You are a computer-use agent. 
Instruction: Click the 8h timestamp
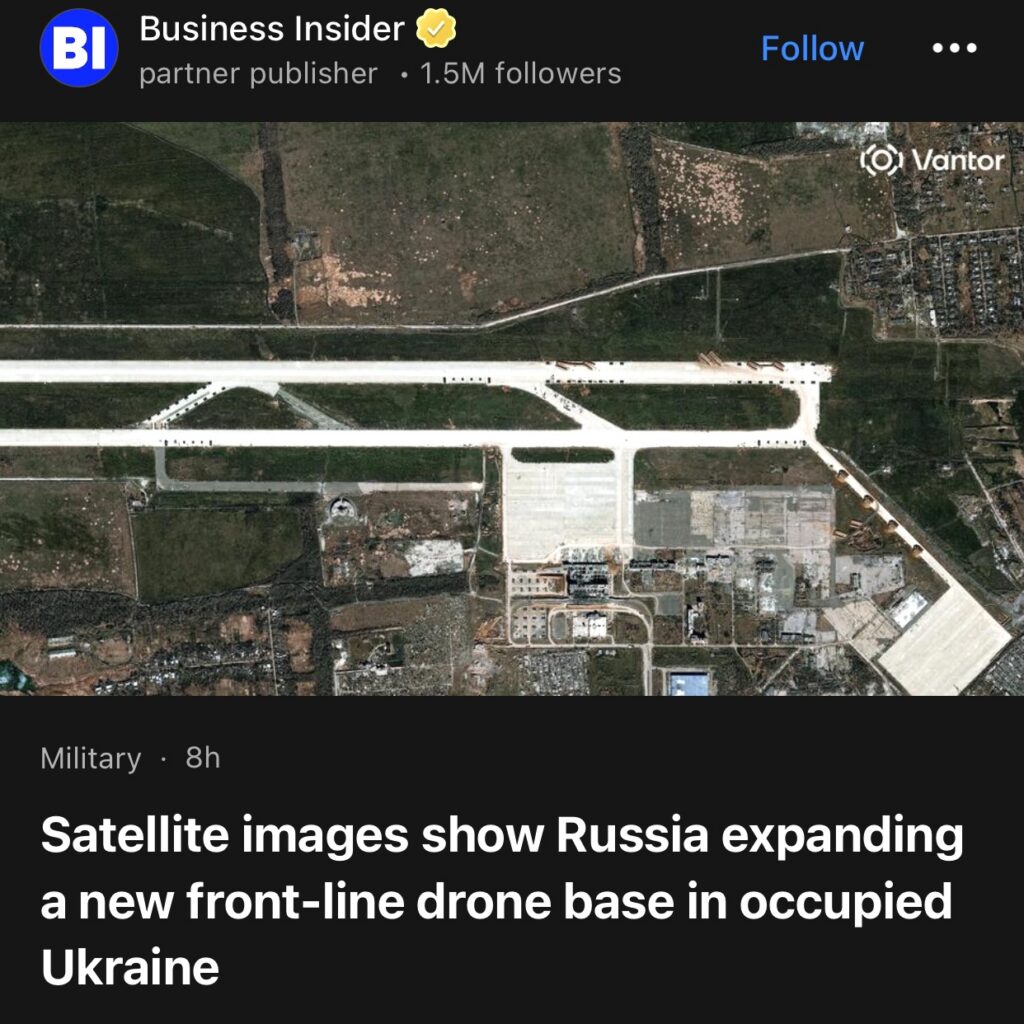[x=203, y=758]
